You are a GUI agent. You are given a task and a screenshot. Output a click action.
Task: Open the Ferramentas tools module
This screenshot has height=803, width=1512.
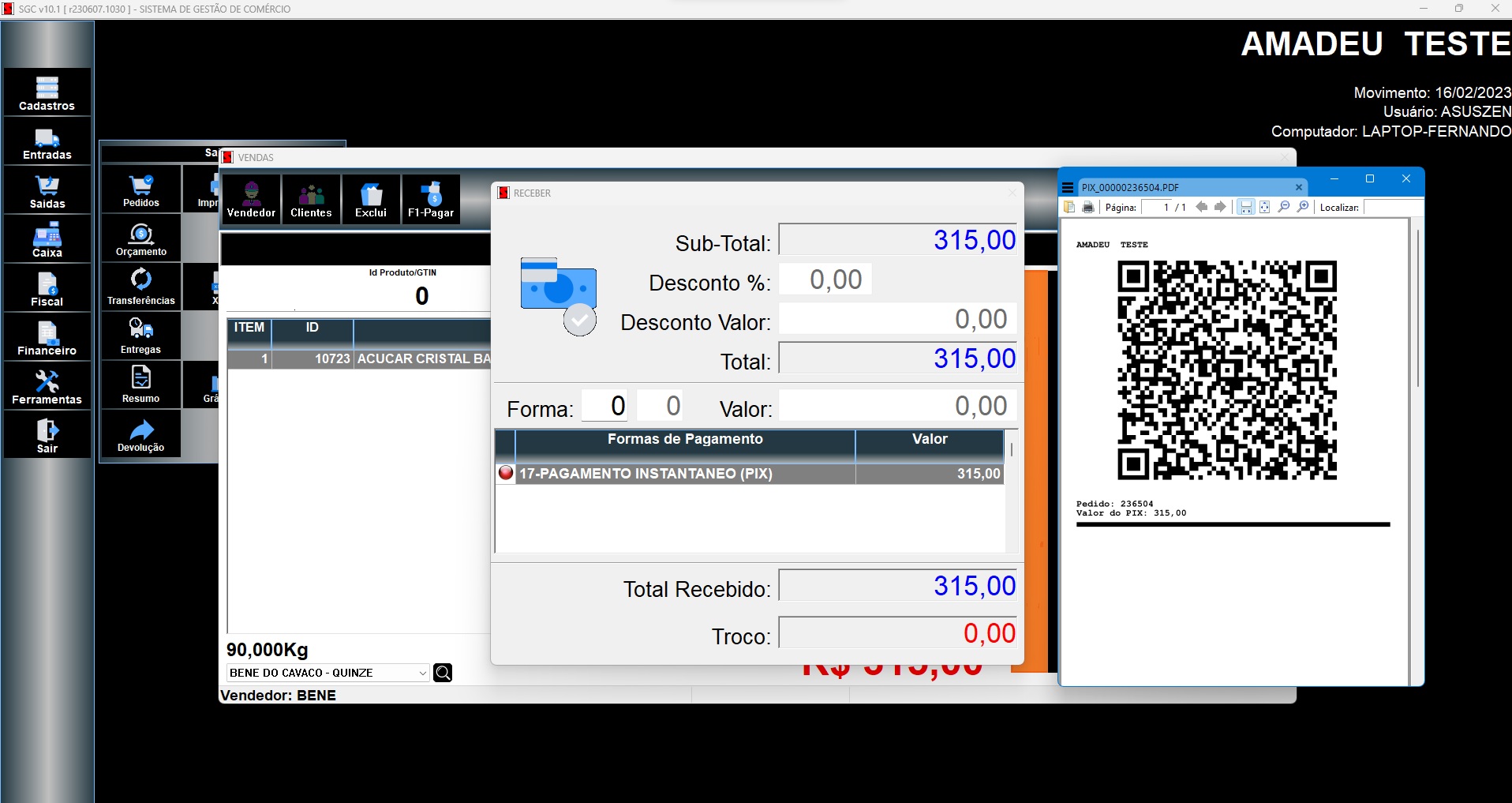[x=47, y=386]
